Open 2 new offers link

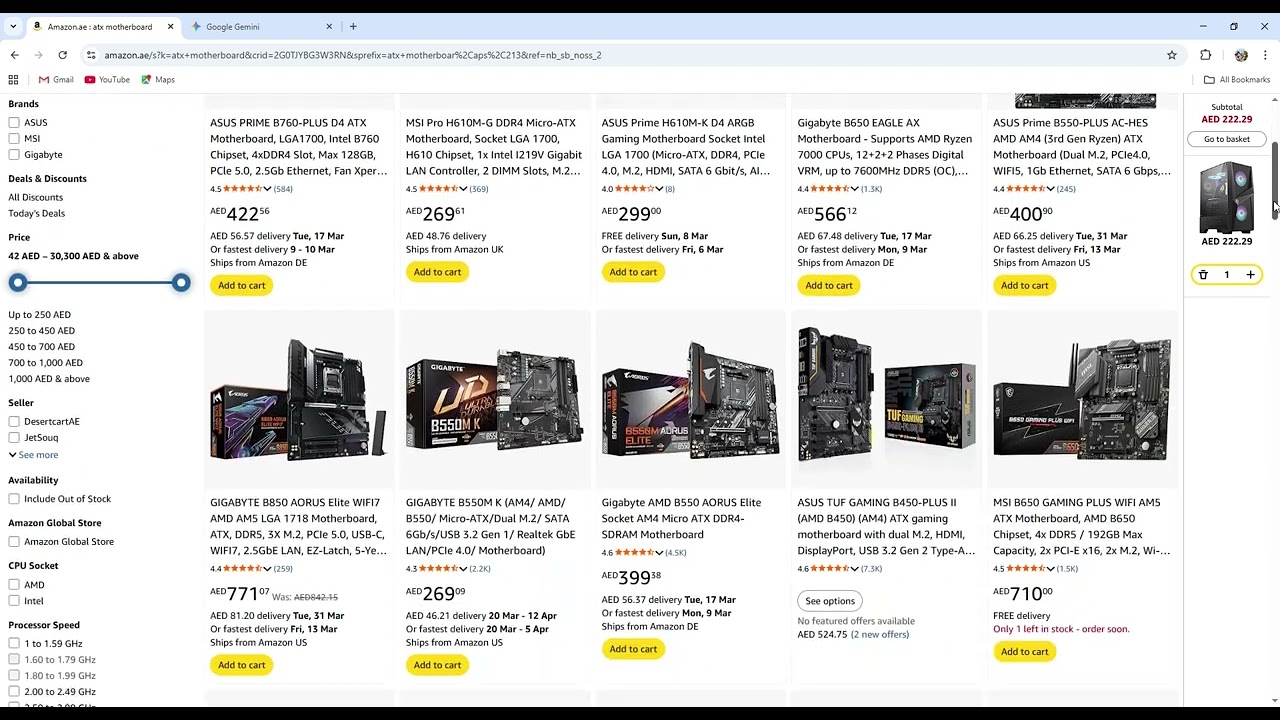(880, 635)
